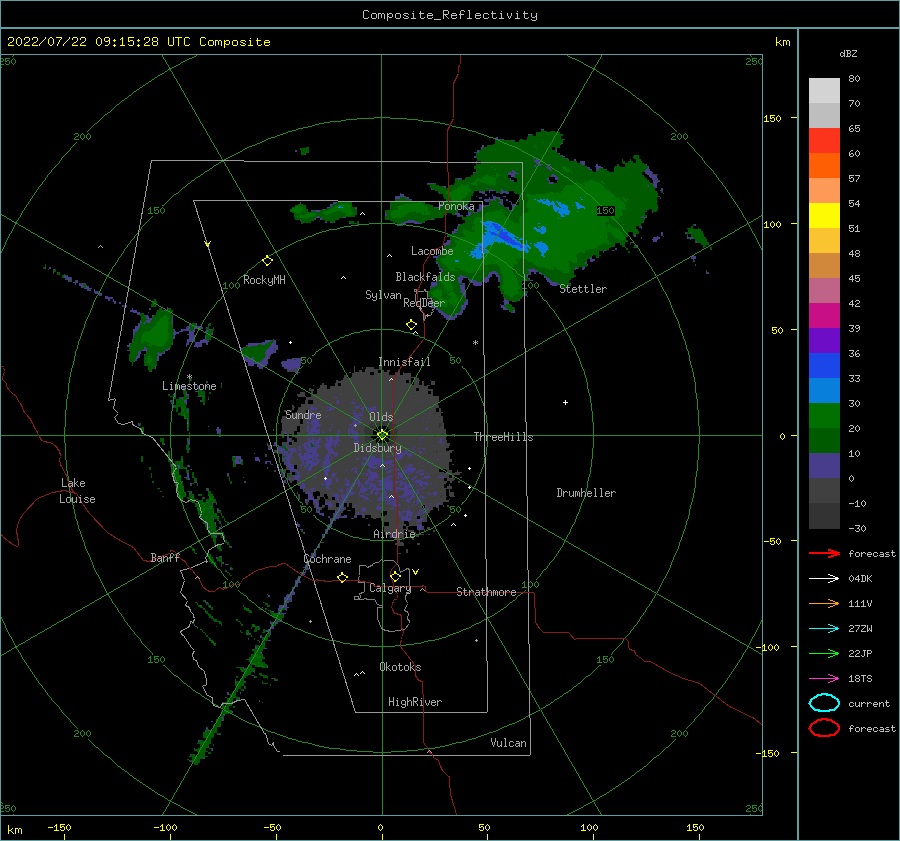Screen dimensions: 900x841
Task: Click the orange 111V arrow legend icon
Action: [824, 603]
